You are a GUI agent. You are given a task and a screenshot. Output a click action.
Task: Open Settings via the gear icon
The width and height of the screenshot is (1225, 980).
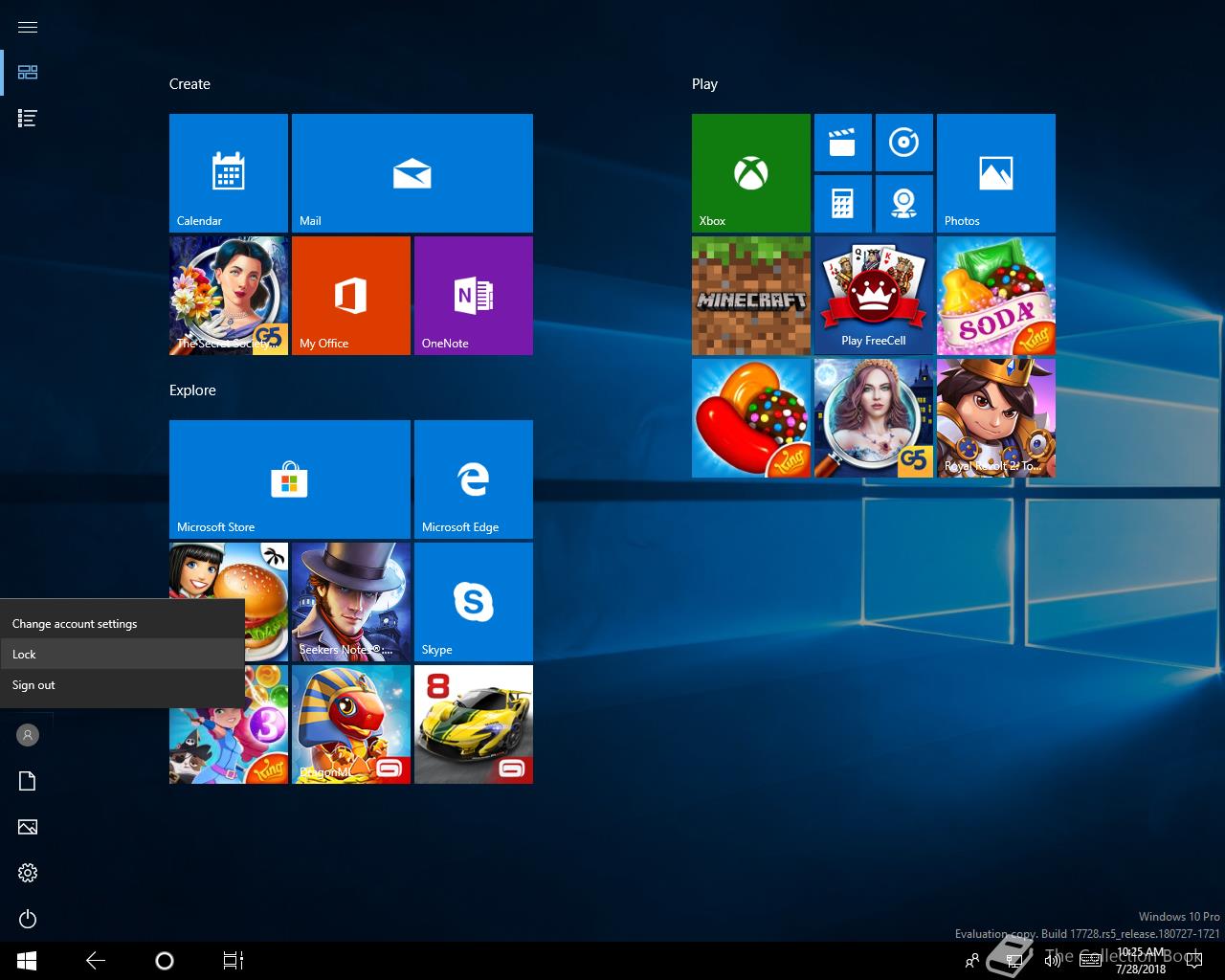point(28,873)
